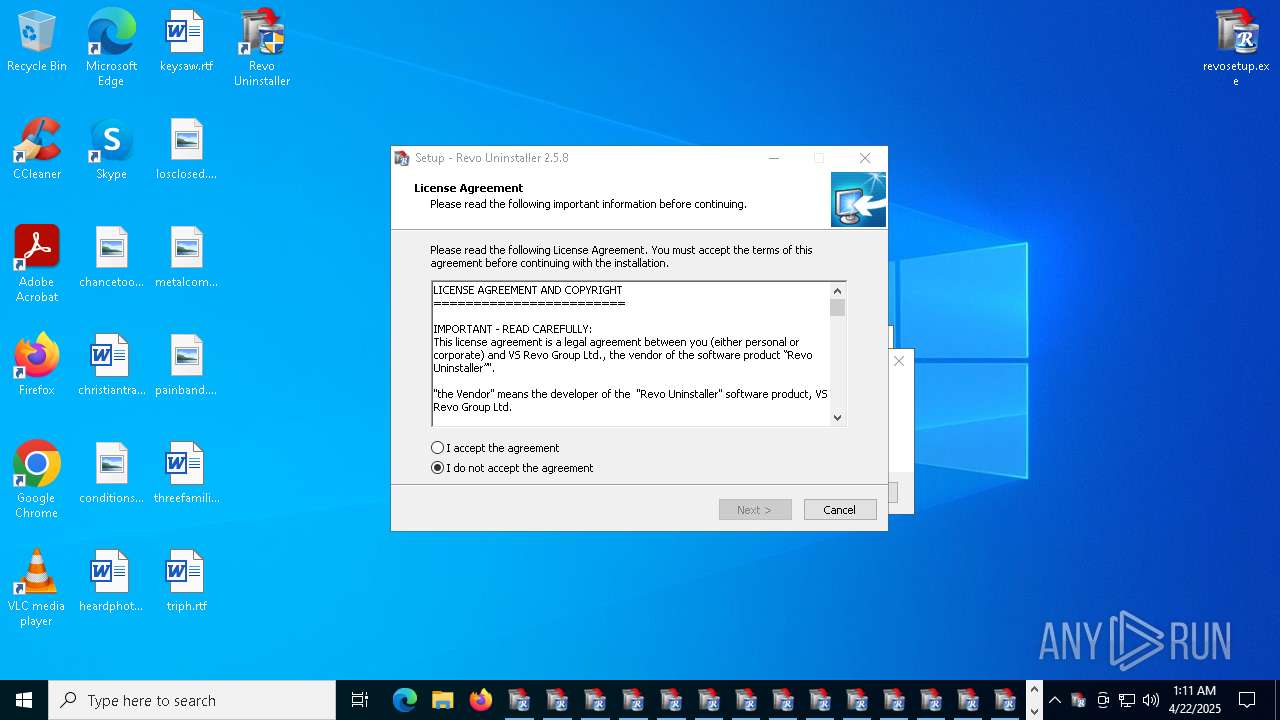Click the "LICENSE AGREEMENT AND COPYRIGHT" heading text

[x=528, y=290]
